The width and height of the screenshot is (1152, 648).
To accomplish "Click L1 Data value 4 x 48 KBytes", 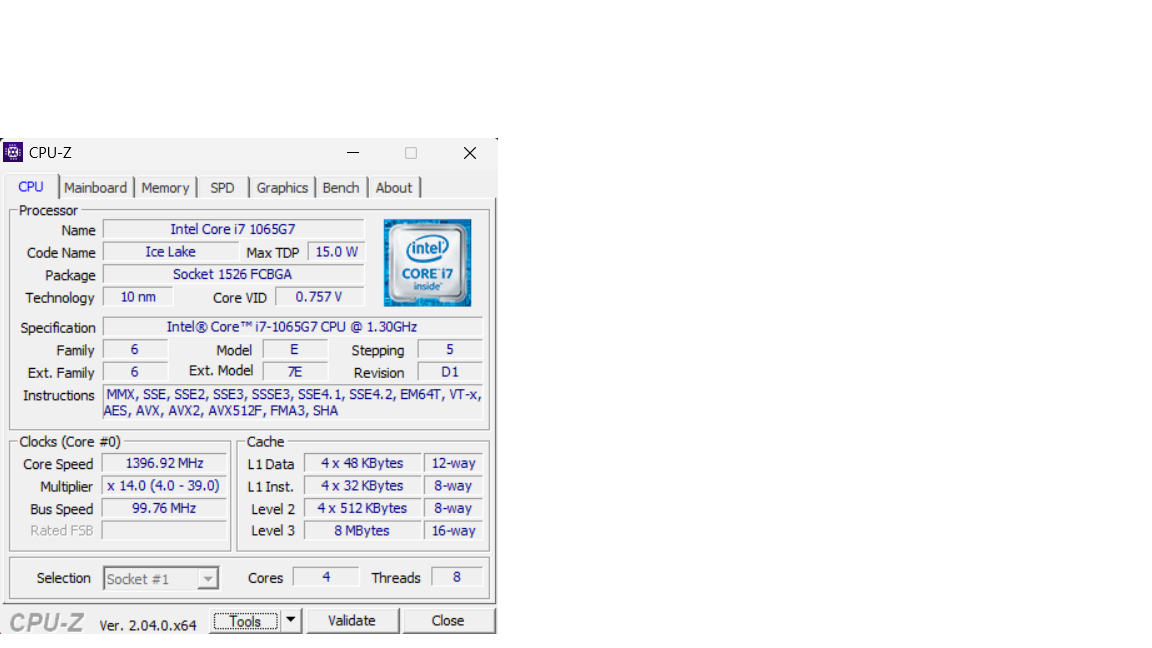I will click(x=362, y=464).
